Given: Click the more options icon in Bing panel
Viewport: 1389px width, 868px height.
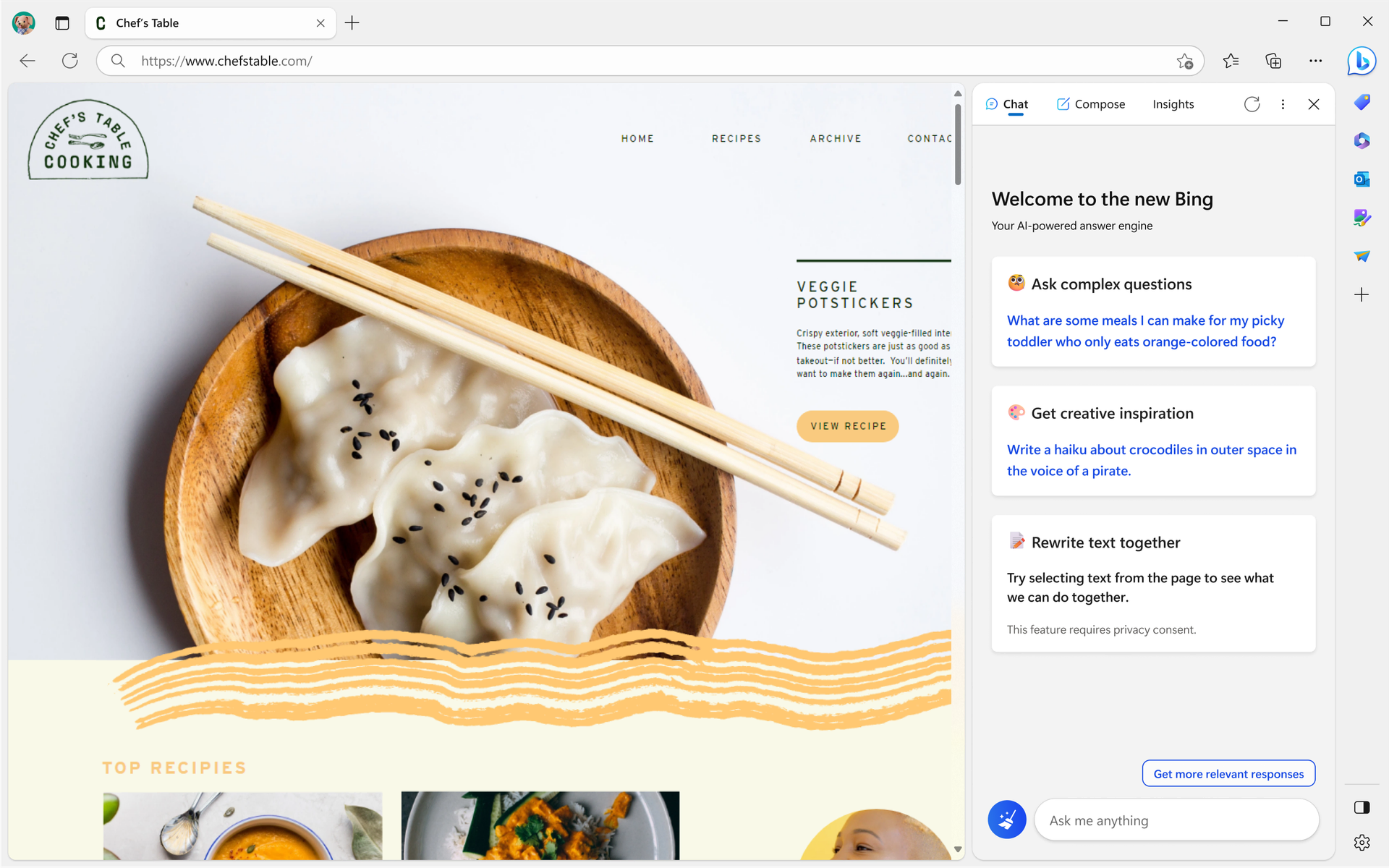Looking at the screenshot, I should tap(1283, 103).
